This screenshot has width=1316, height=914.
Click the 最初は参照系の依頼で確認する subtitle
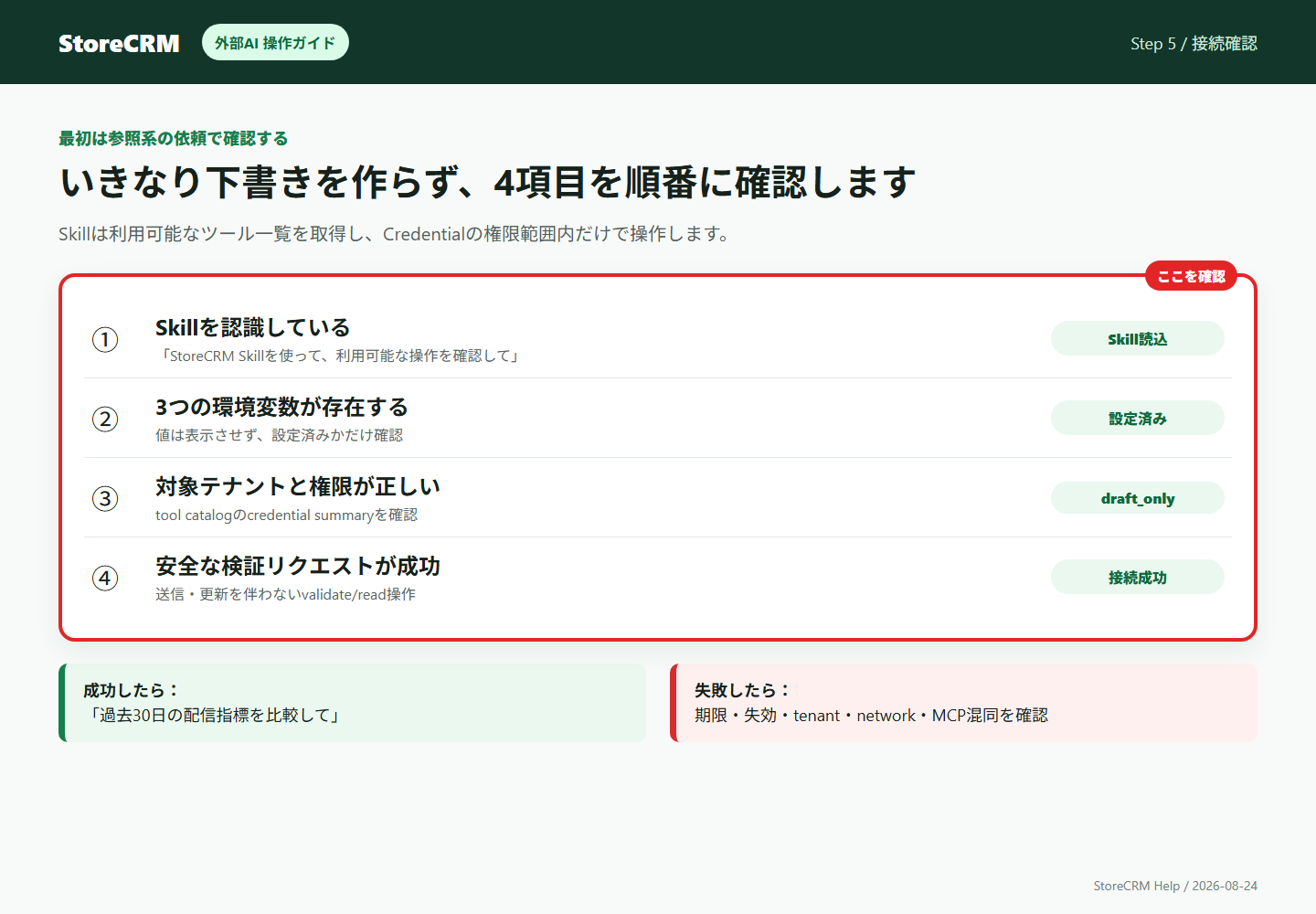[x=174, y=138]
